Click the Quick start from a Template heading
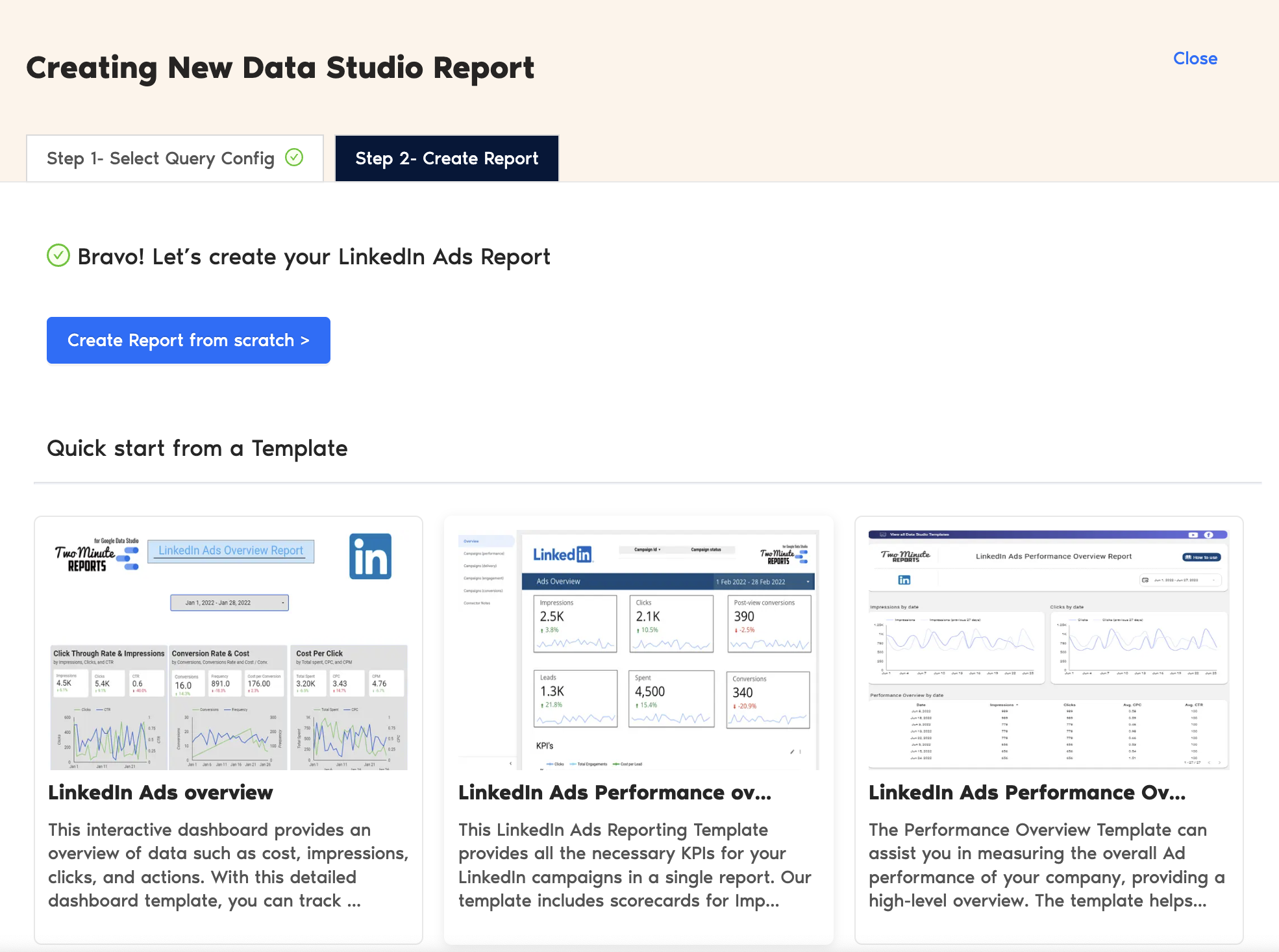Screen dimensions: 1279x952 click(x=197, y=449)
